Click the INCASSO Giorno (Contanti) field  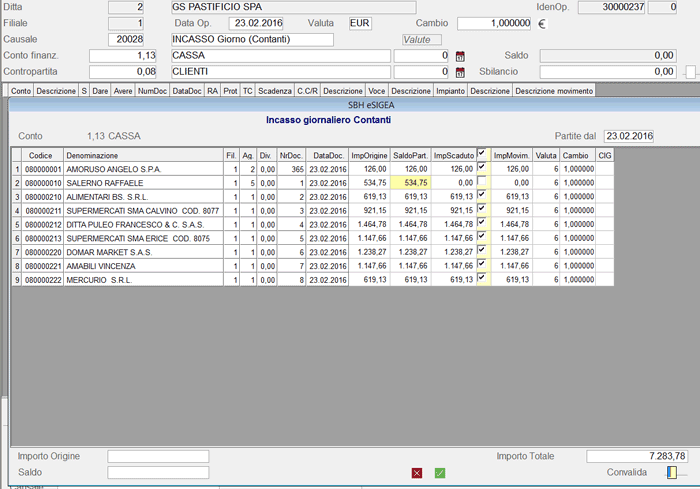coord(252,39)
